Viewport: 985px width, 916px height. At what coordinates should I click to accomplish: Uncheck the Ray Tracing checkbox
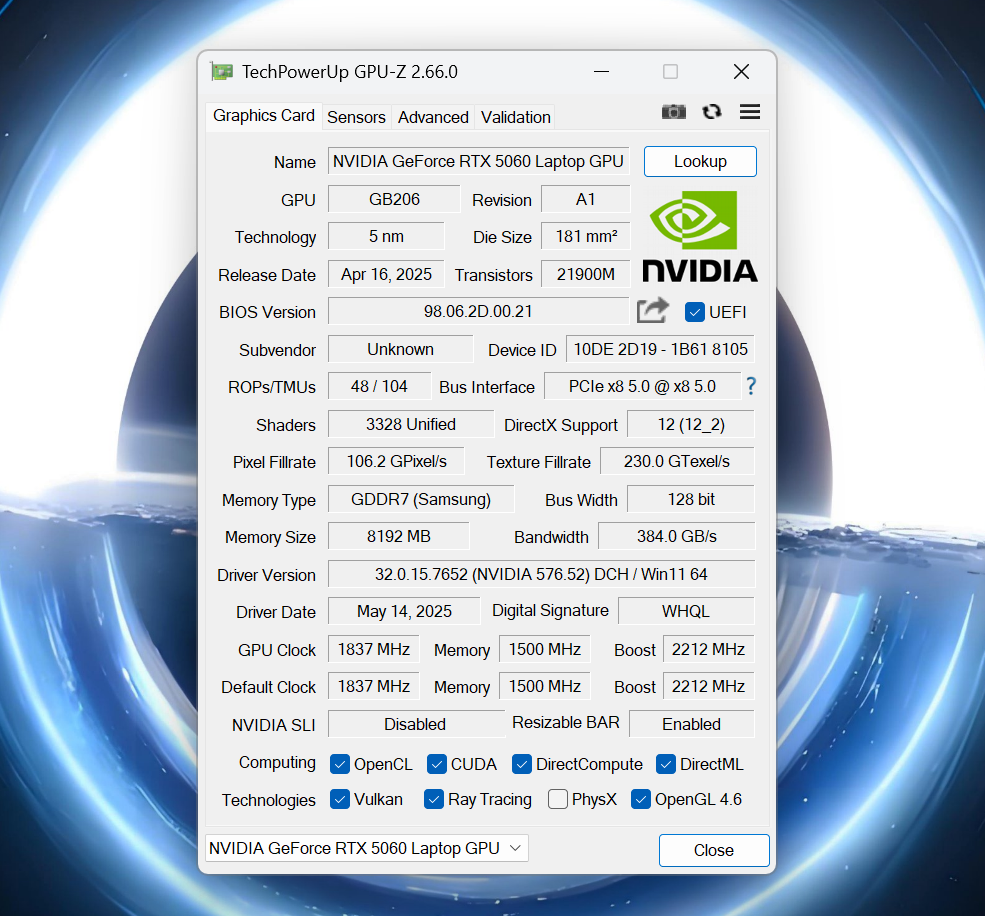click(434, 799)
